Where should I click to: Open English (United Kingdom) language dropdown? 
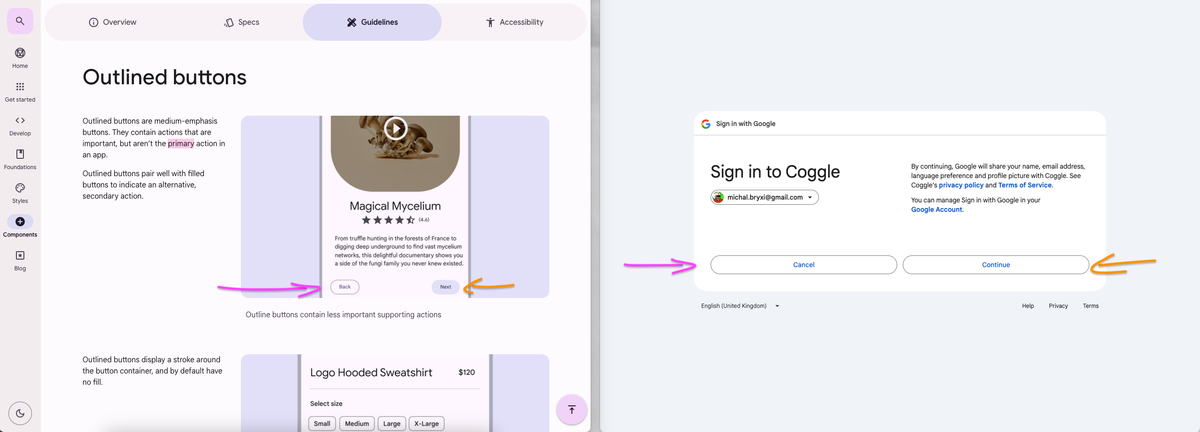pyautogui.click(x=740, y=306)
